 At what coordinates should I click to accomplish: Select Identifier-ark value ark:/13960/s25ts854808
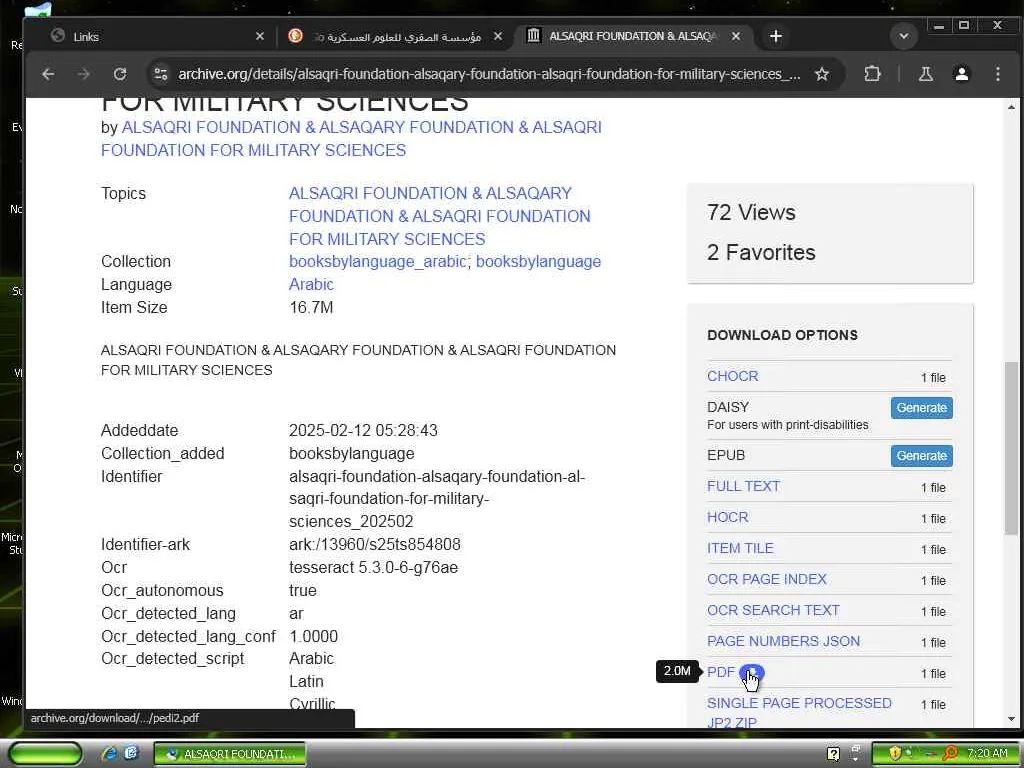(x=375, y=545)
